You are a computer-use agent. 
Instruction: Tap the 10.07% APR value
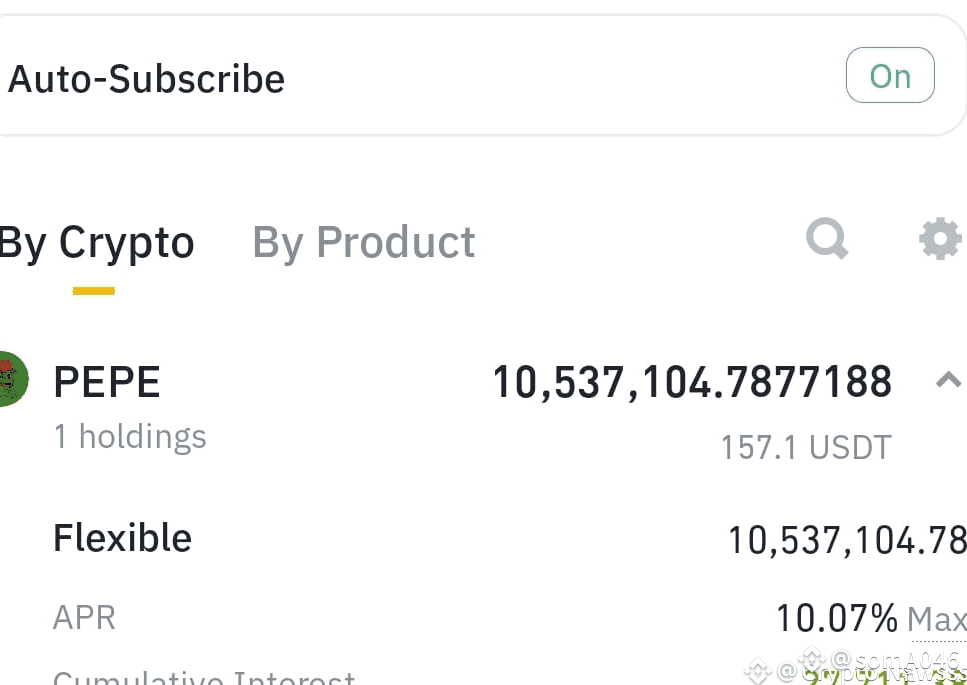pyautogui.click(x=837, y=618)
